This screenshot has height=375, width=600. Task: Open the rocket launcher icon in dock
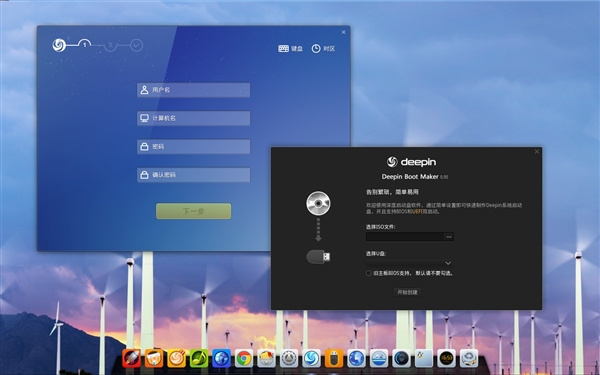tap(131, 359)
